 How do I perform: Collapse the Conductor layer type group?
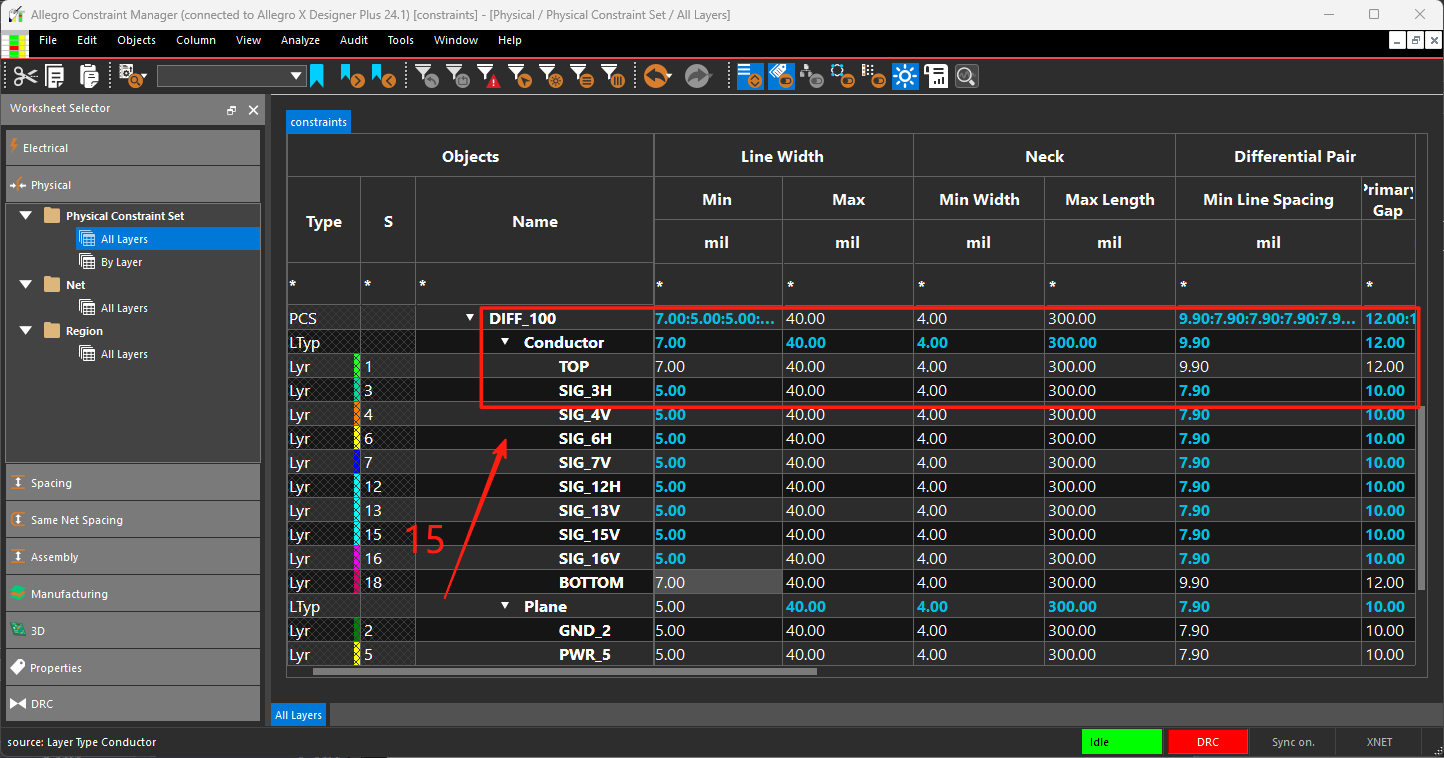pyautogui.click(x=505, y=343)
